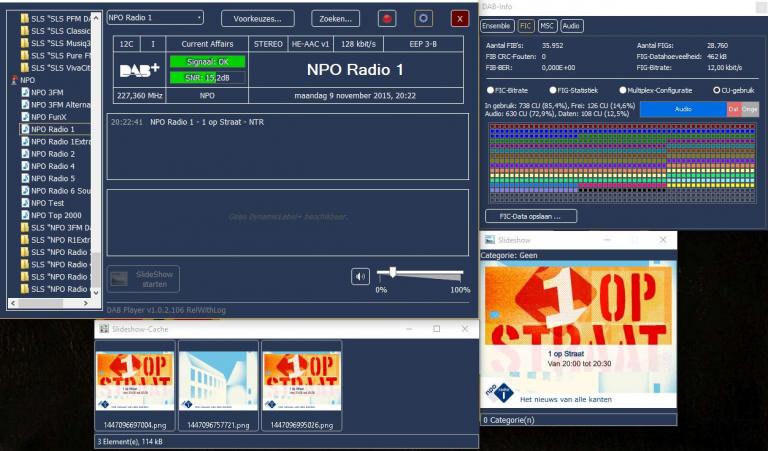
Task: Mute audio with the speaker icon
Action: [361, 276]
